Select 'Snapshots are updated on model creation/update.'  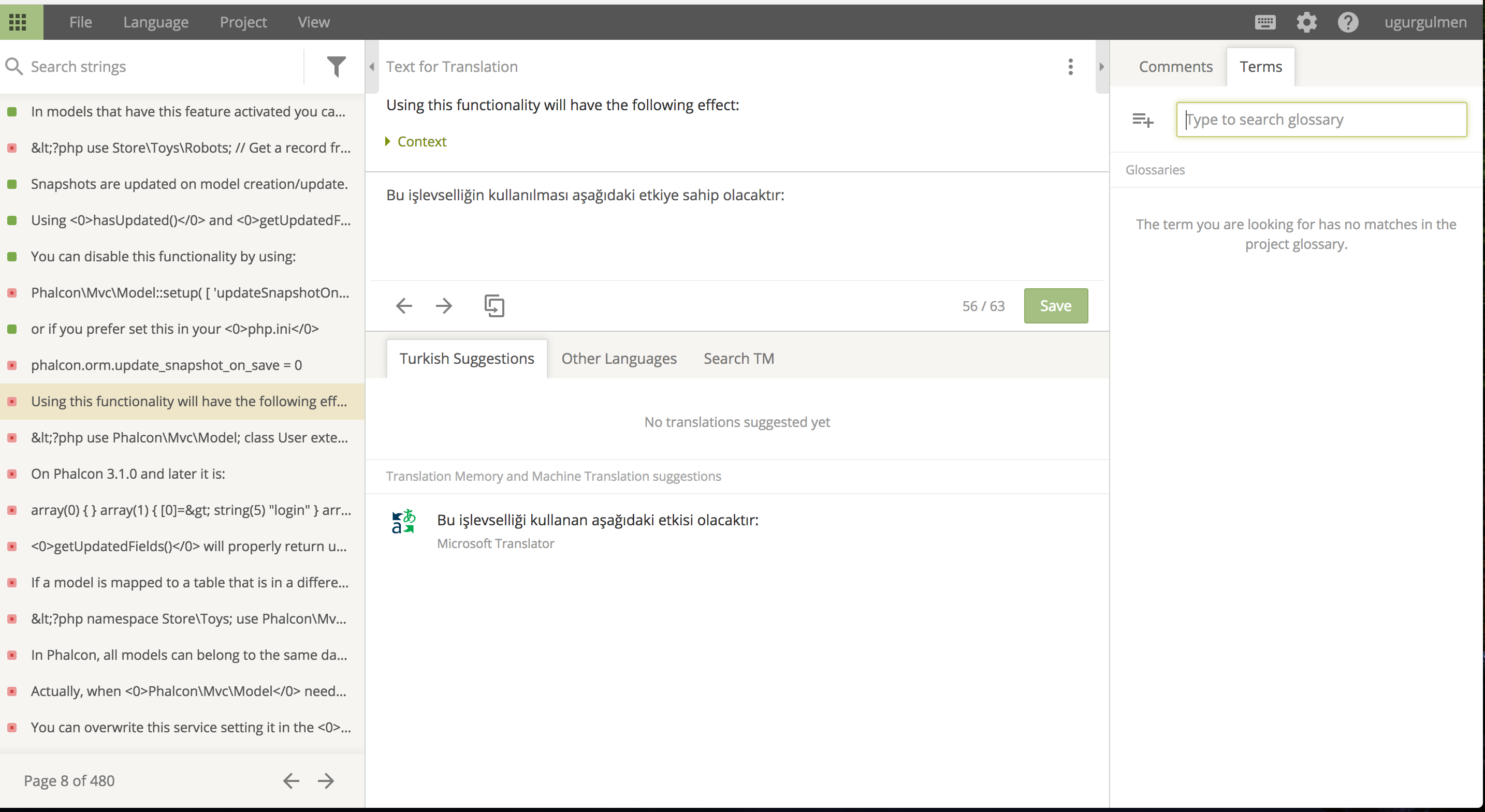tap(182, 184)
